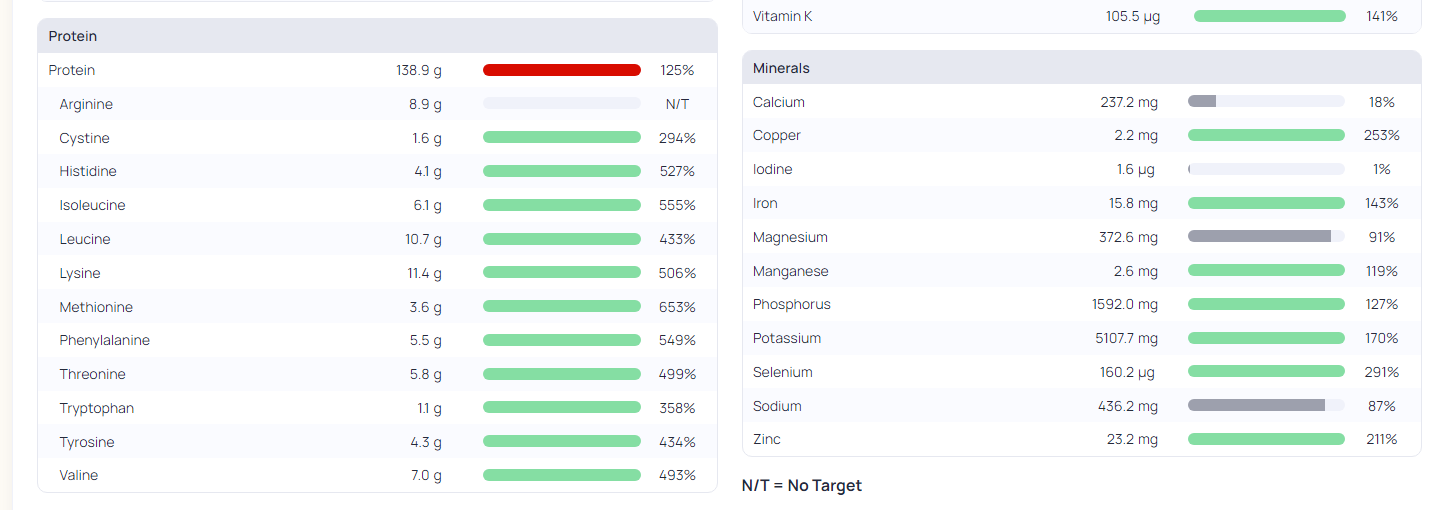Click the Iodine nutrient label
Screen dimensions: 1439x510
(x=772, y=169)
